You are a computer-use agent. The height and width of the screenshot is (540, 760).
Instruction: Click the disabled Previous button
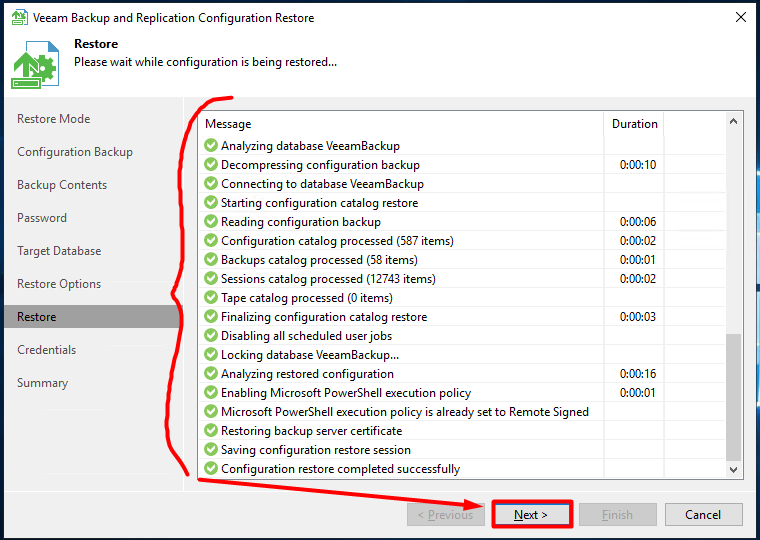click(x=445, y=514)
